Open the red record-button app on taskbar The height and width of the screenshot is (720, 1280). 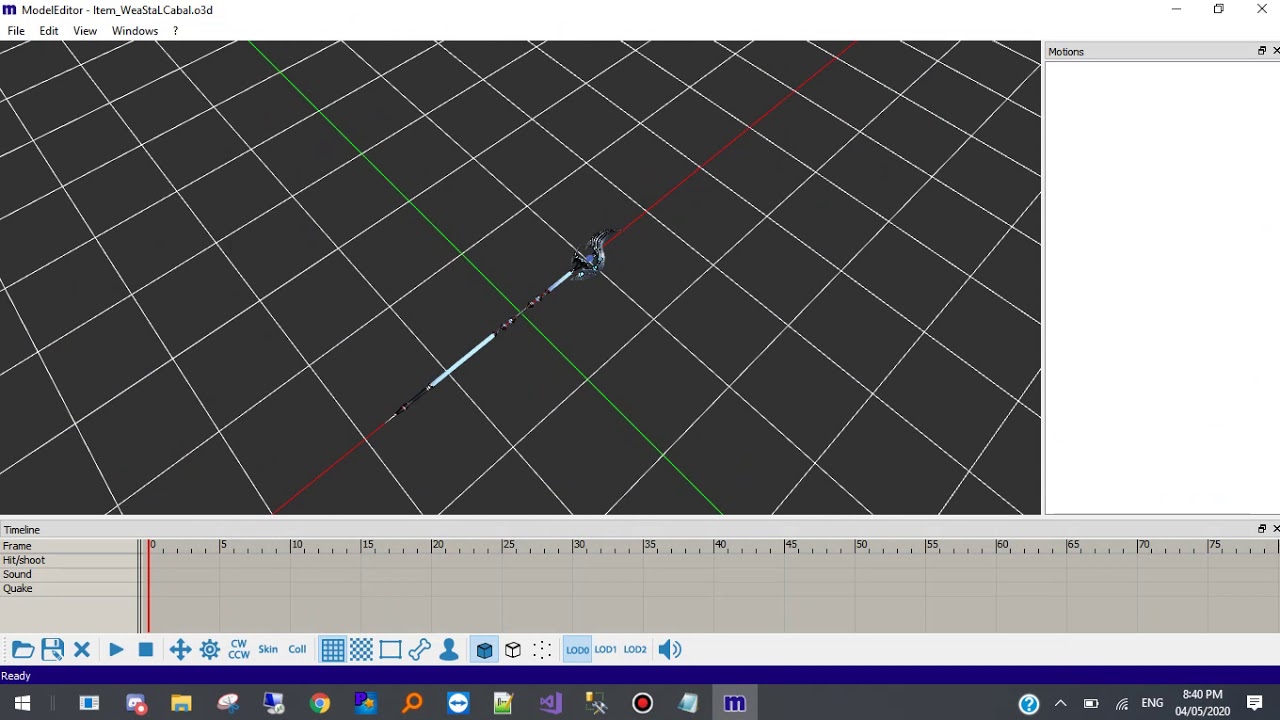coord(642,703)
